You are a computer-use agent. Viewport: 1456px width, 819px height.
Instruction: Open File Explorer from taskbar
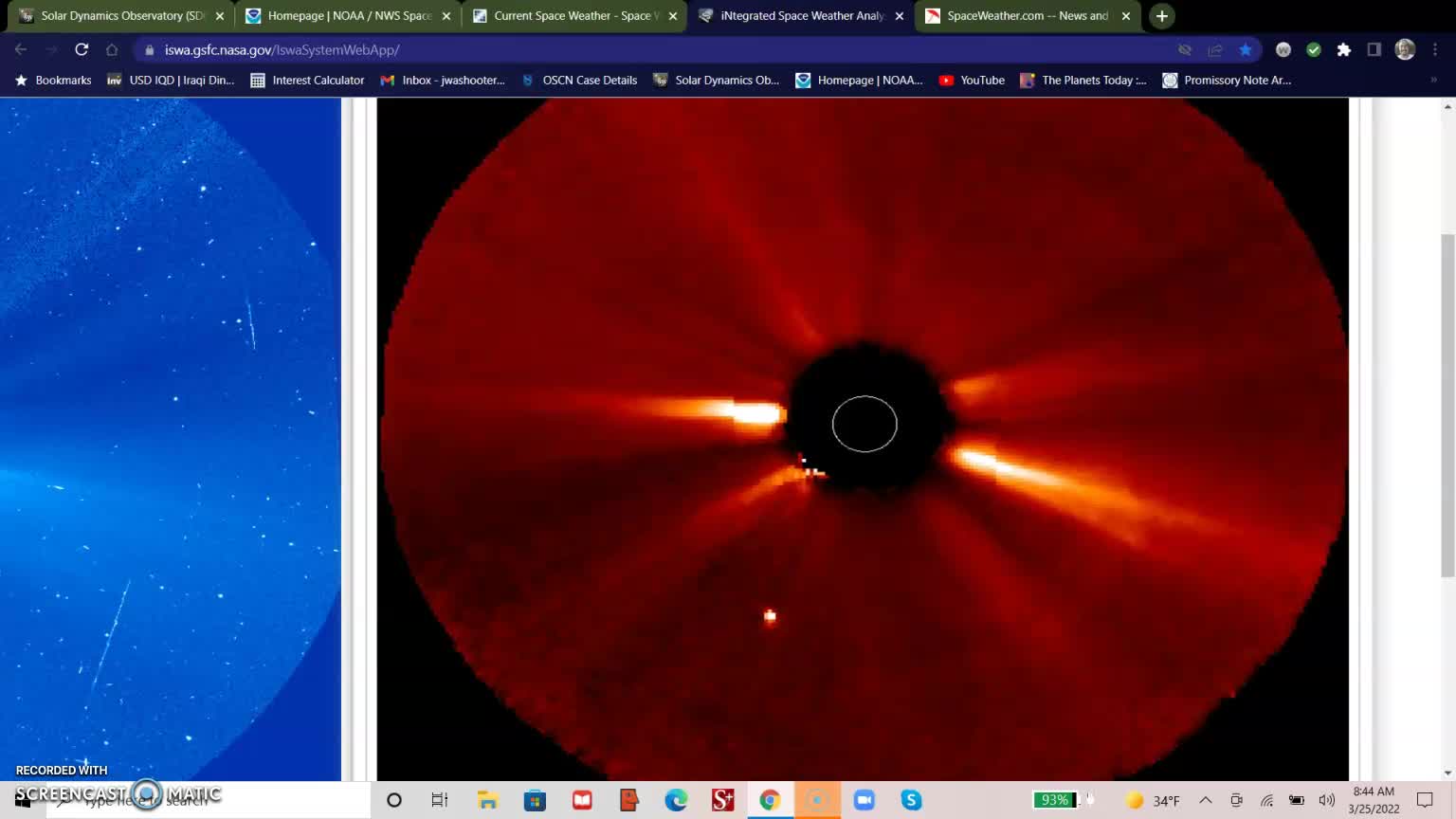(x=488, y=801)
